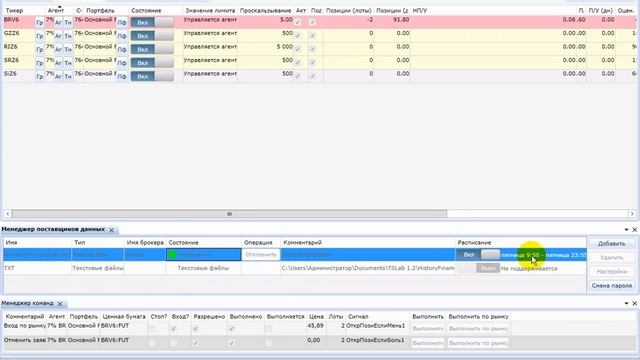Image resolution: width=640 pixels, height=360 pixels.
Task: Click Выполнить for Вход по рынку command
Action: [x=428, y=329]
